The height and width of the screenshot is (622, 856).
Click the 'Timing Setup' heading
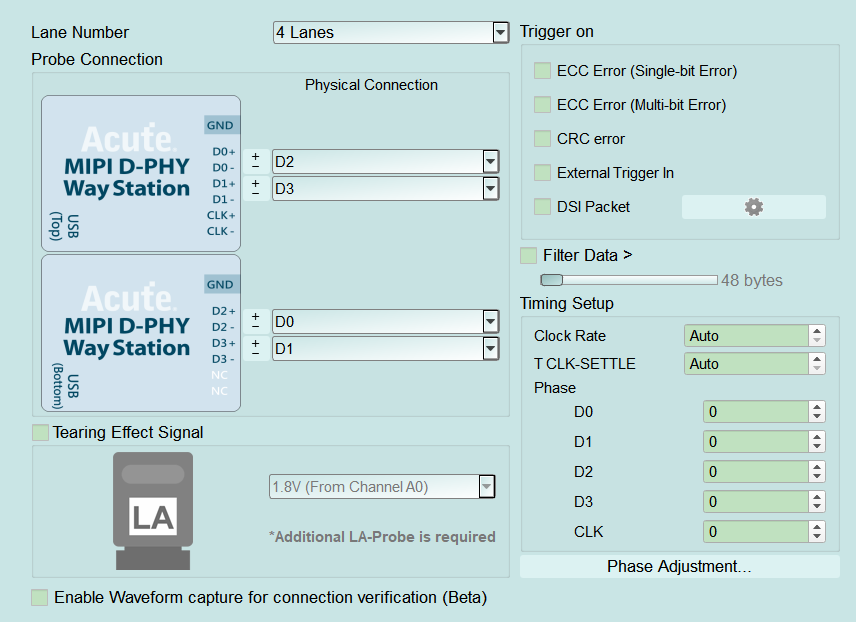(567, 303)
